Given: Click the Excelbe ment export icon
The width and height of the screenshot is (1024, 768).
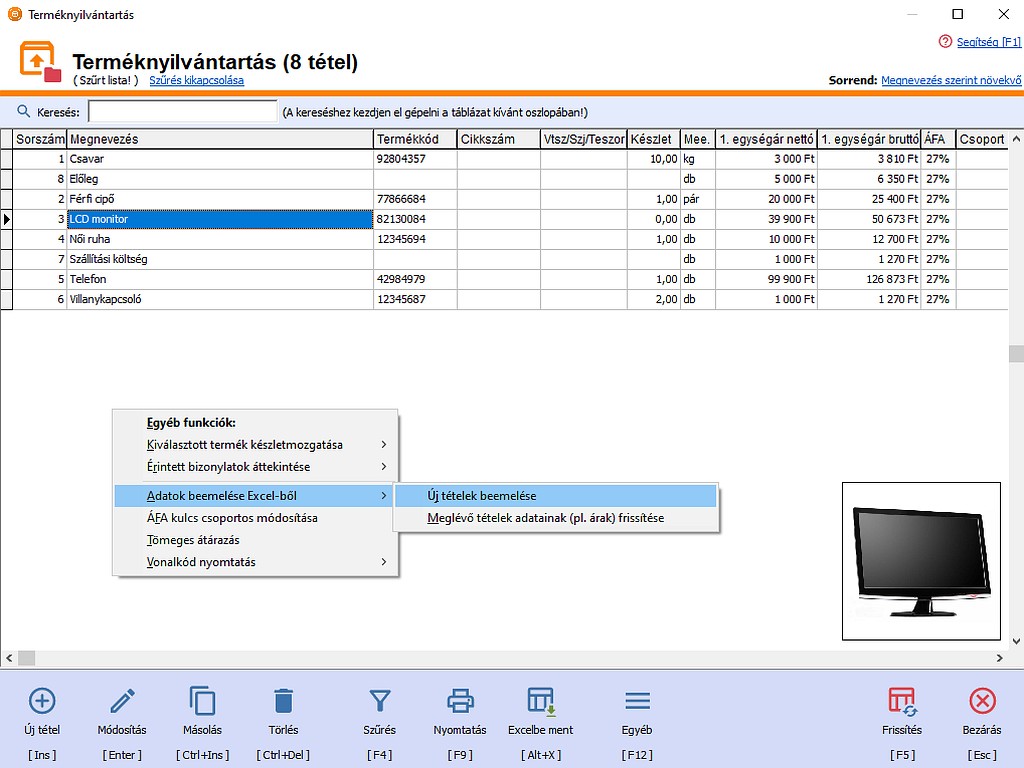Looking at the screenshot, I should click(x=540, y=701).
